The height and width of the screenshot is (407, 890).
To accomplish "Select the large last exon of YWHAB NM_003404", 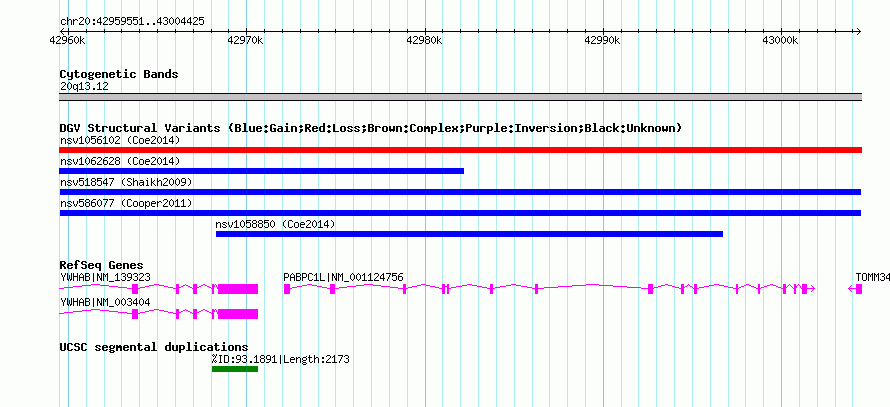I will 238,314.
